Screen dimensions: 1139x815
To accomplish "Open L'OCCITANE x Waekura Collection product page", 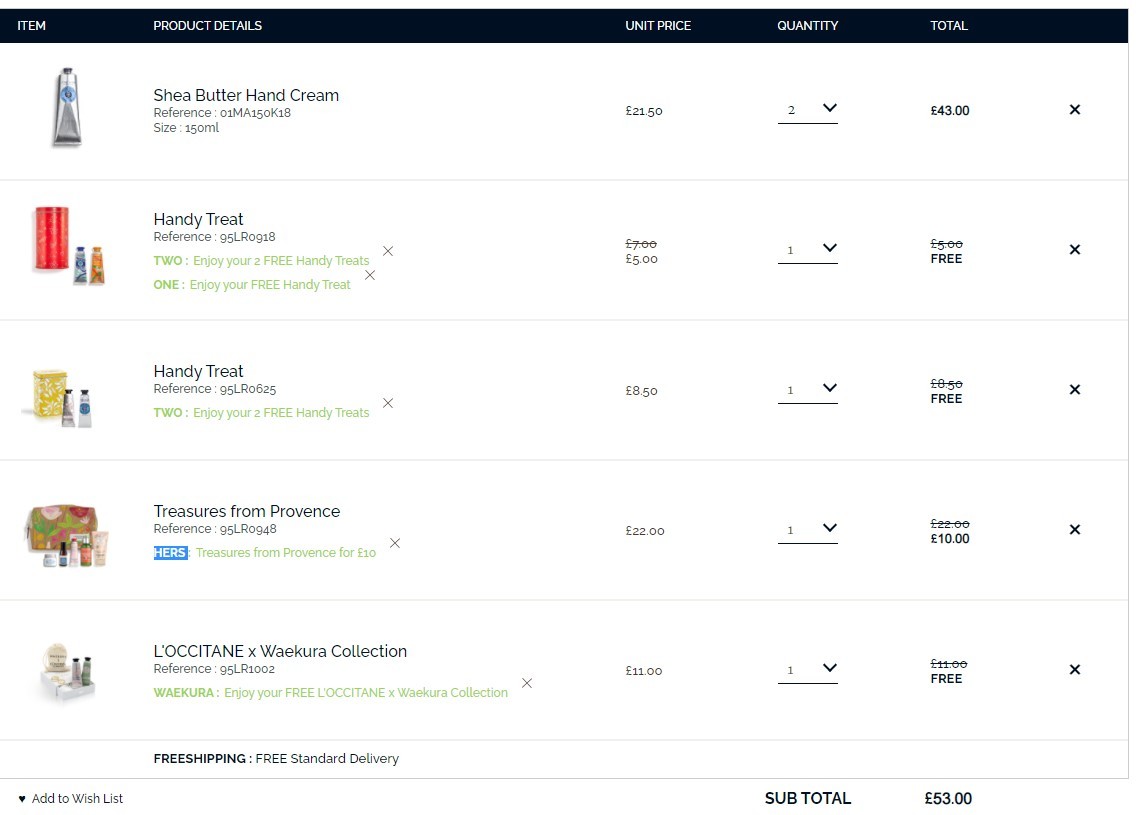I will click(280, 652).
